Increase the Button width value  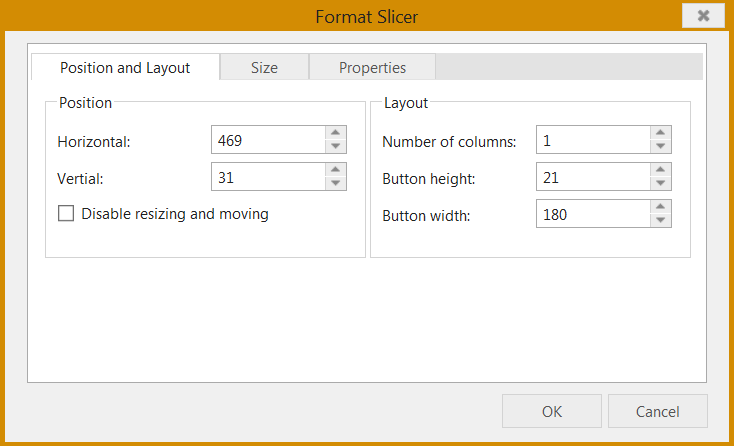tap(660, 207)
